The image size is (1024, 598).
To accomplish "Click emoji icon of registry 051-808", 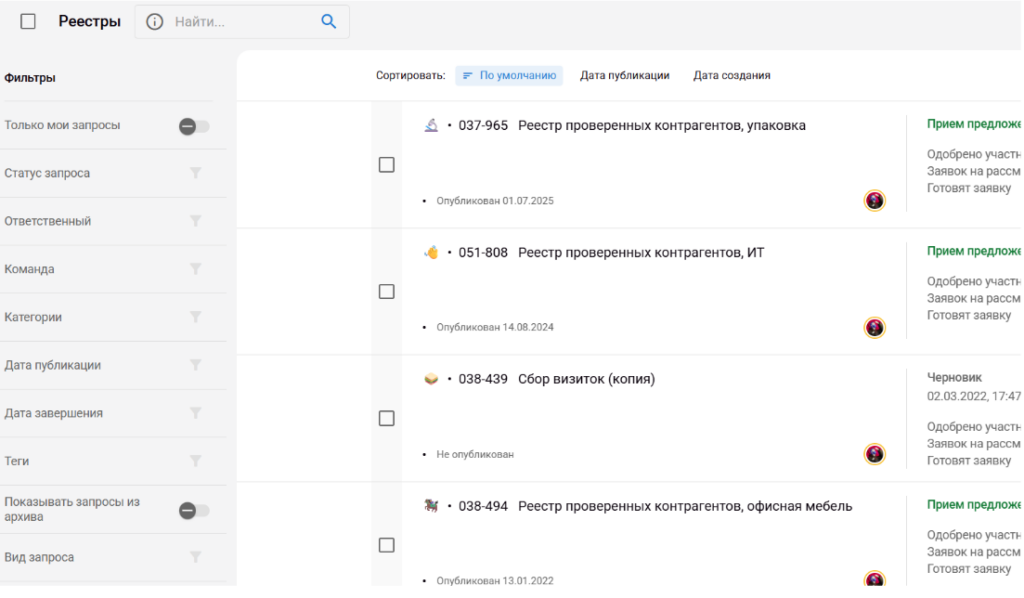I will point(431,252).
